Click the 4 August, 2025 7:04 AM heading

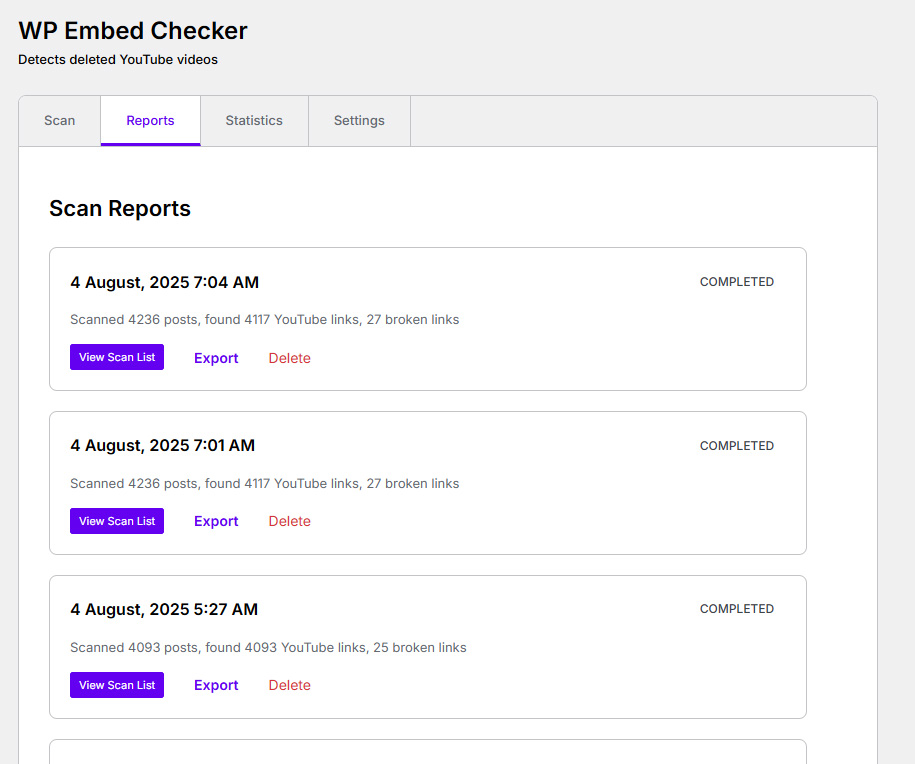(x=165, y=282)
